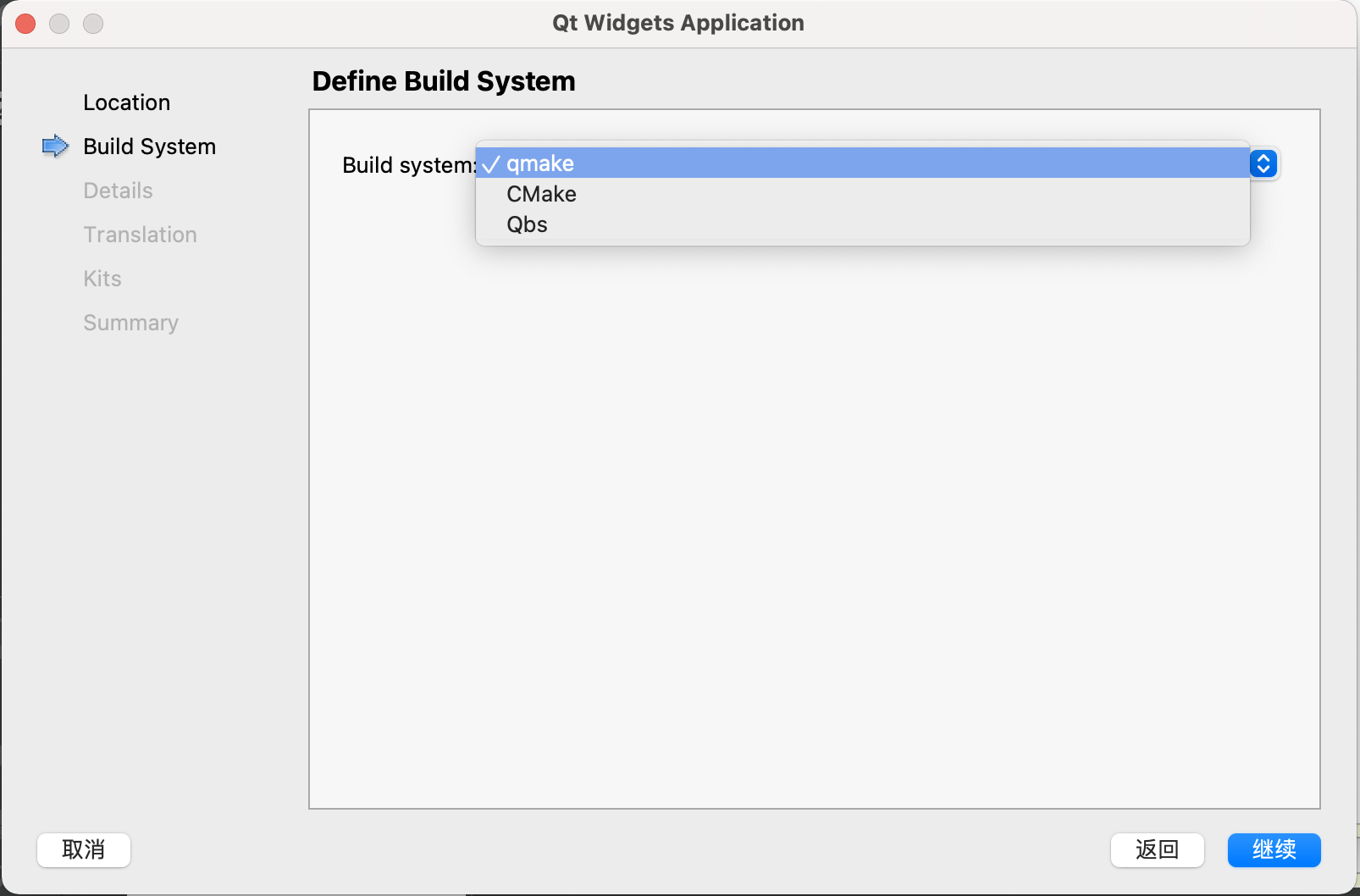Click the highlighted qmake row

coord(762,163)
